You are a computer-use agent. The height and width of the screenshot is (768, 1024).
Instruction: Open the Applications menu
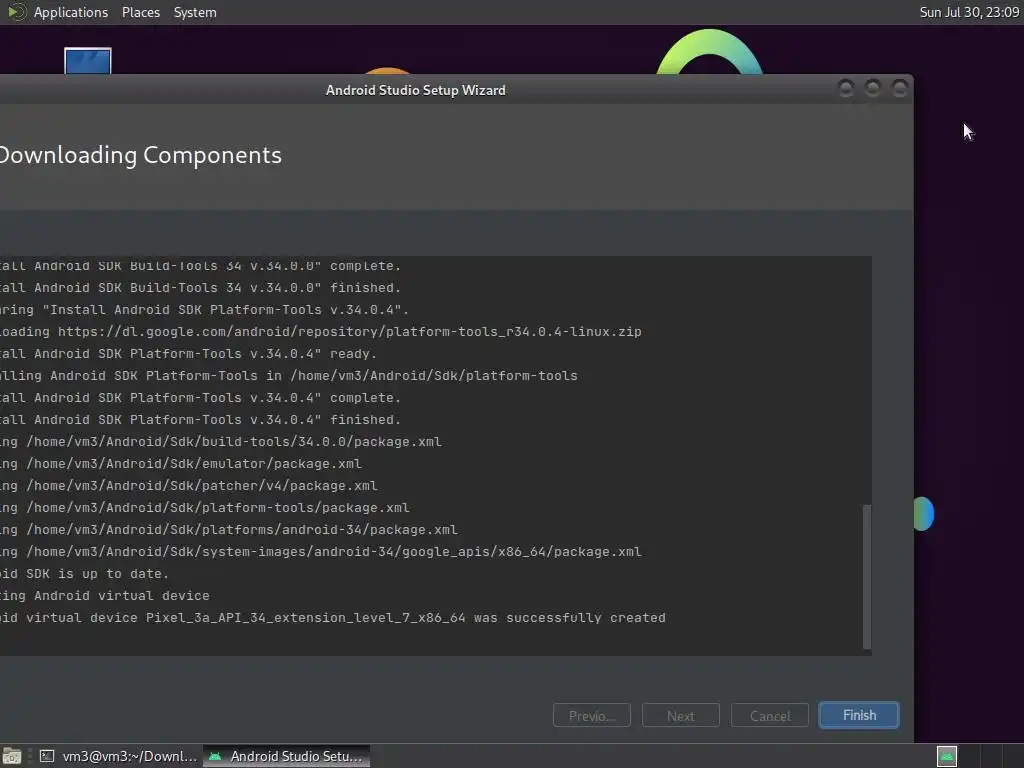[x=71, y=12]
